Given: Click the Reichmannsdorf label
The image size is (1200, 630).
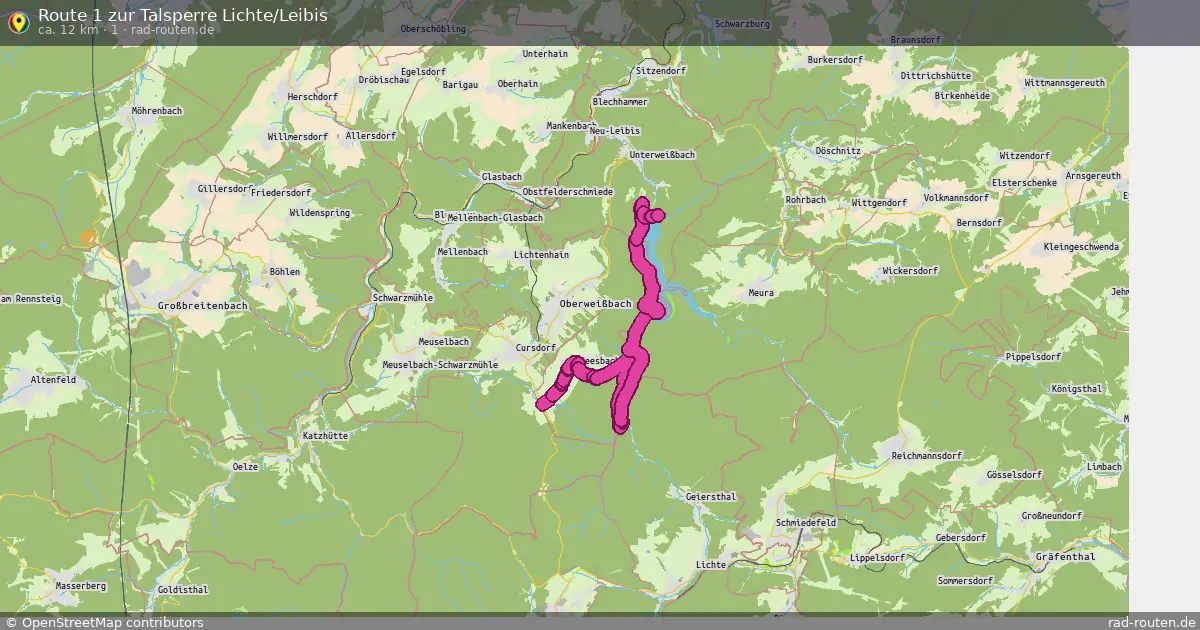Looking at the screenshot, I should 926,456.
